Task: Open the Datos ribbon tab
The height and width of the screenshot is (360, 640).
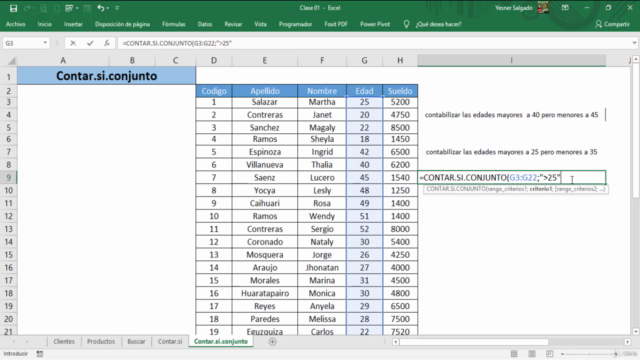Action: 205,24
